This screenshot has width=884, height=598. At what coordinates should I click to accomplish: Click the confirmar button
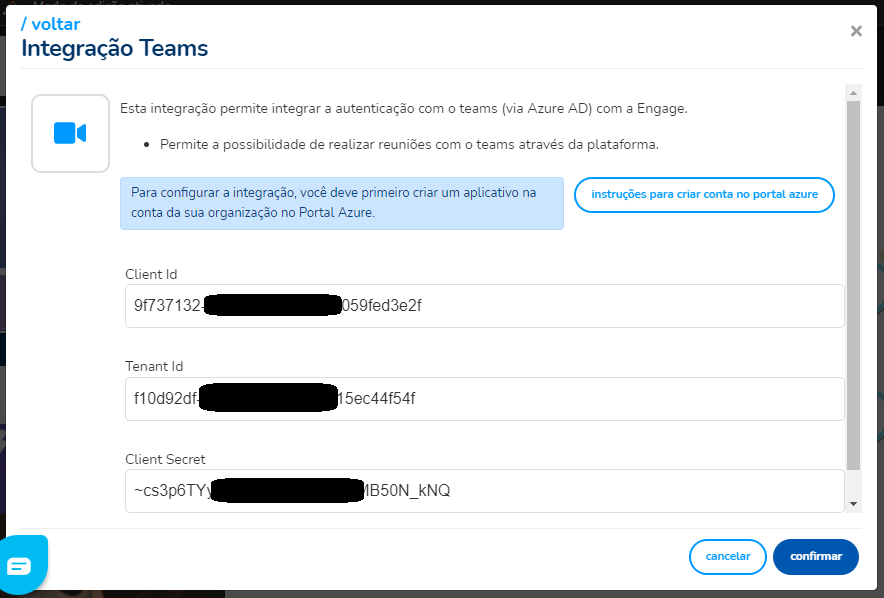[x=816, y=556]
